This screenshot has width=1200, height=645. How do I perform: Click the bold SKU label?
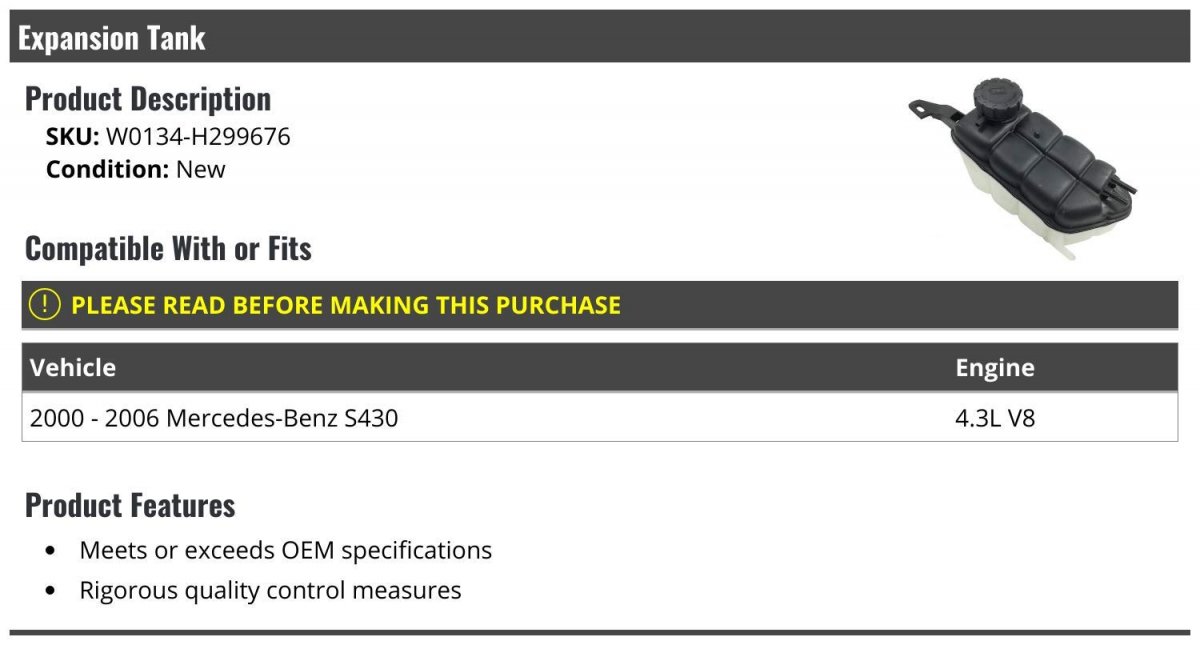pyautogui.click(x=72, y=136)
